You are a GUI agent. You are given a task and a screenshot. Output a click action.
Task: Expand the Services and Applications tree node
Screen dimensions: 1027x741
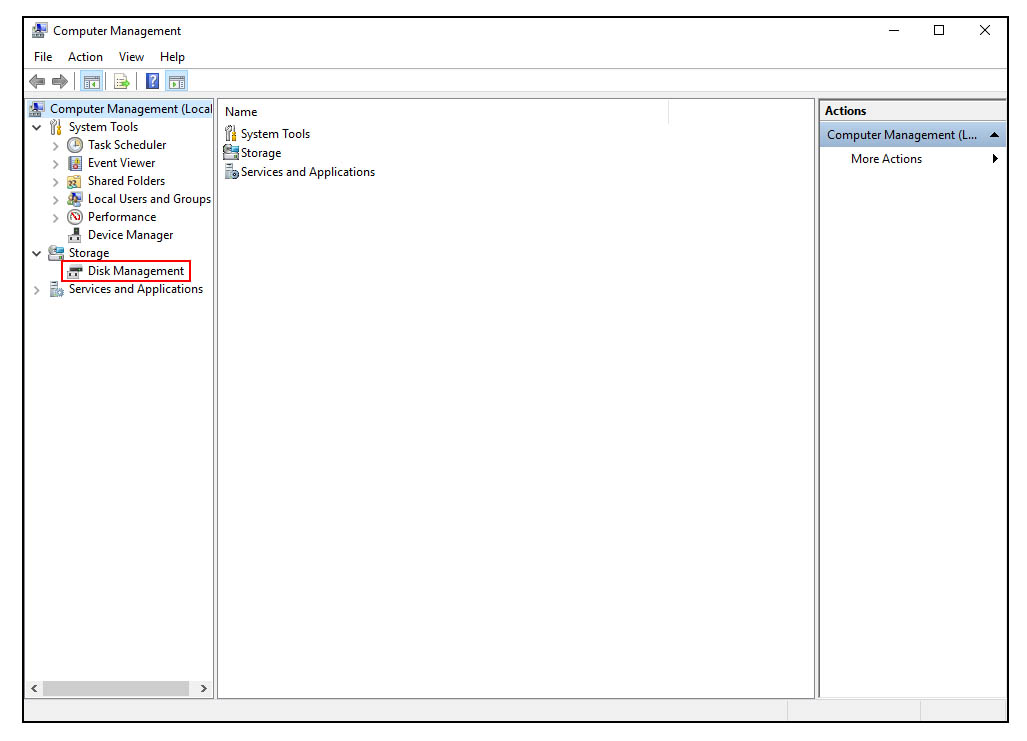(x=37, y=290)
